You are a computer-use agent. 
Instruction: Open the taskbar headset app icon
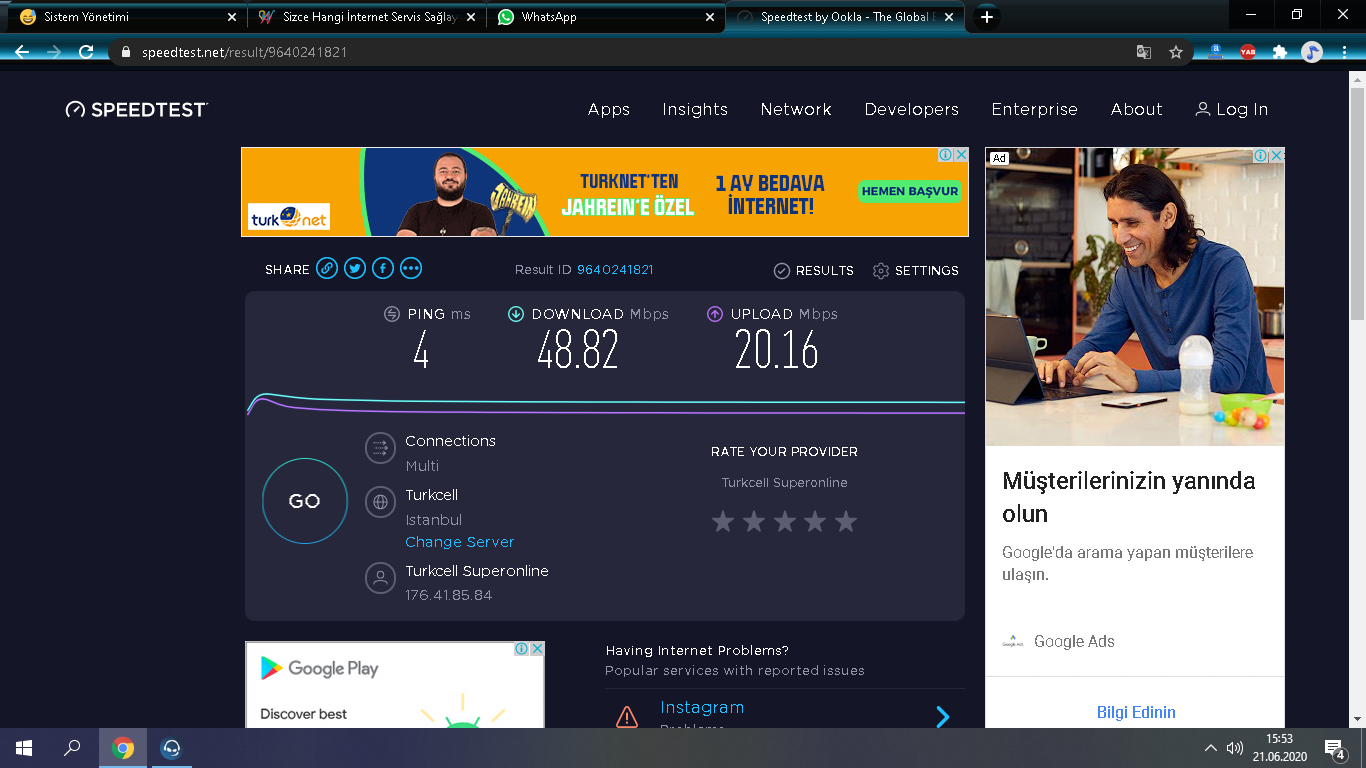click(171, 748)
